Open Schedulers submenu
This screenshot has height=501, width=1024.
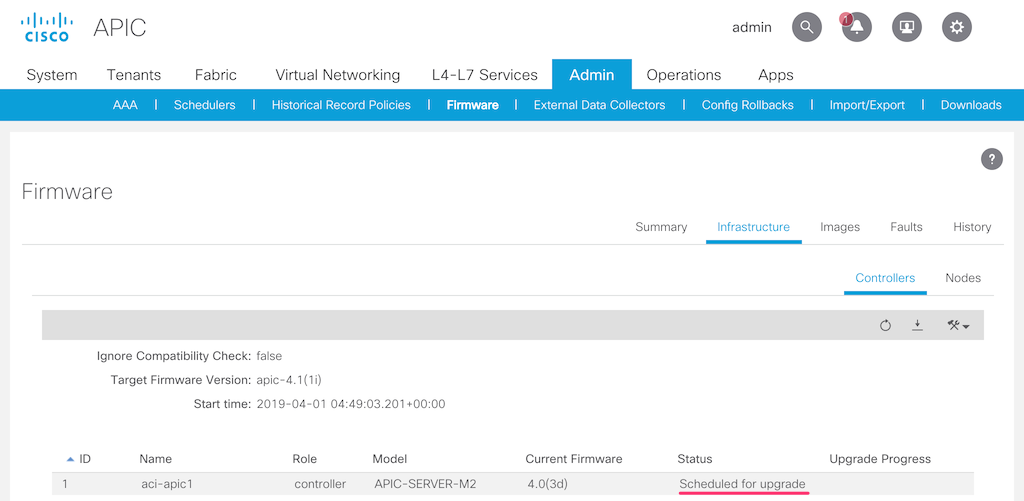coord(204,105)
